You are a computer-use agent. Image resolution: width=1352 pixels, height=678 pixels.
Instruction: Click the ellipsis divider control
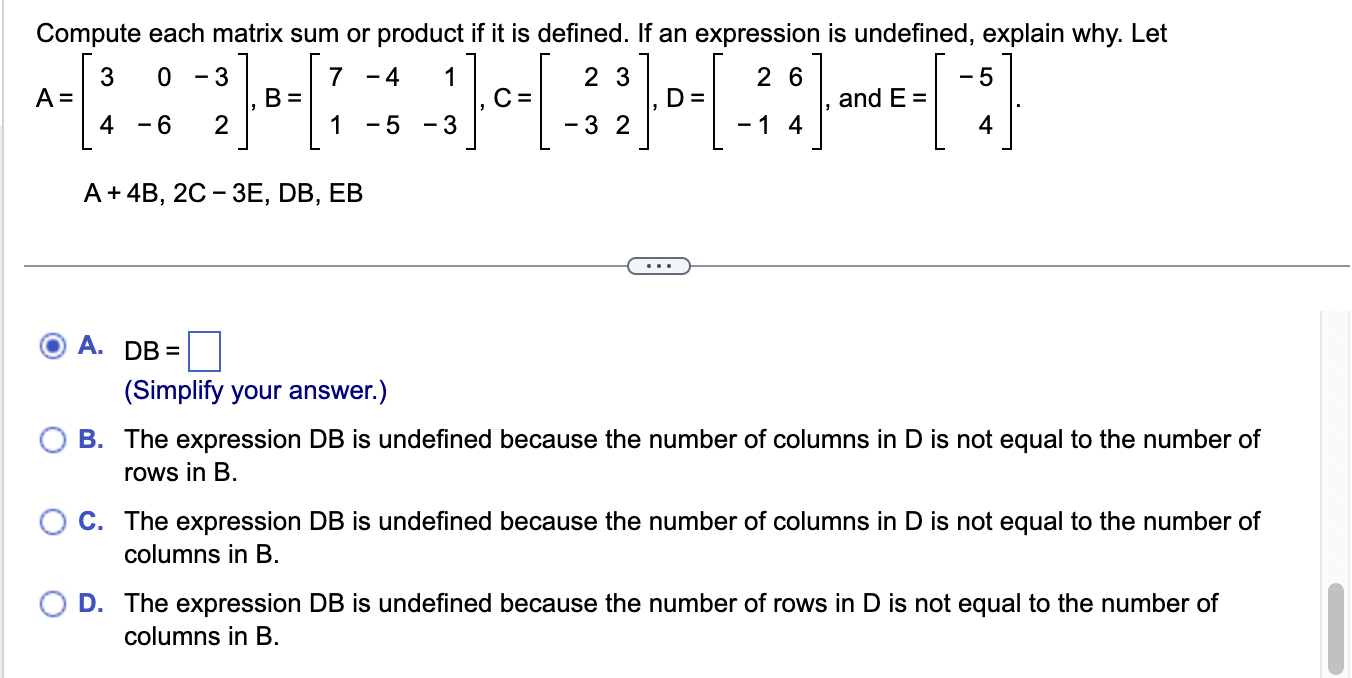click(659, 265)
